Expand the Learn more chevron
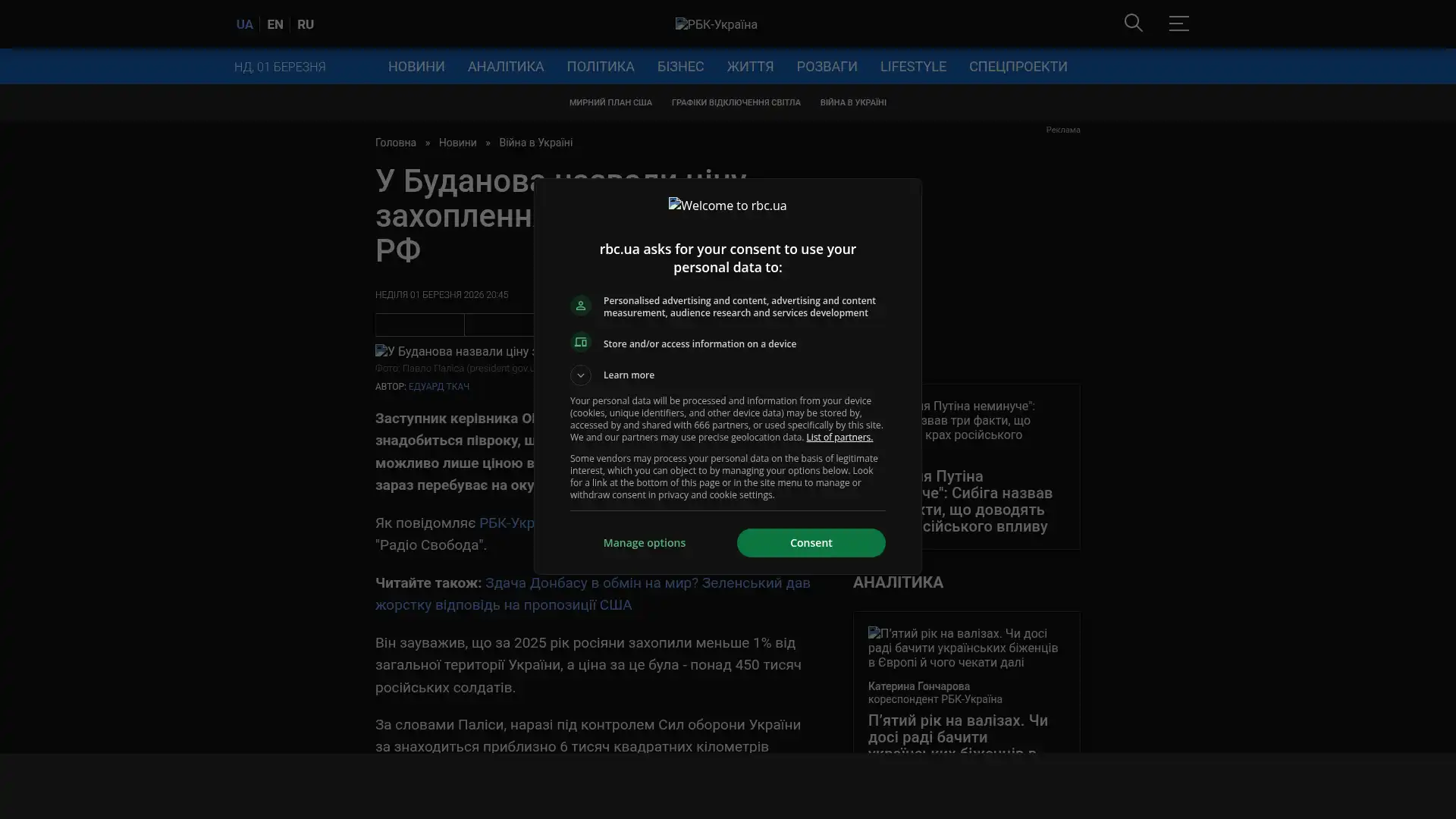 point(581,375)
